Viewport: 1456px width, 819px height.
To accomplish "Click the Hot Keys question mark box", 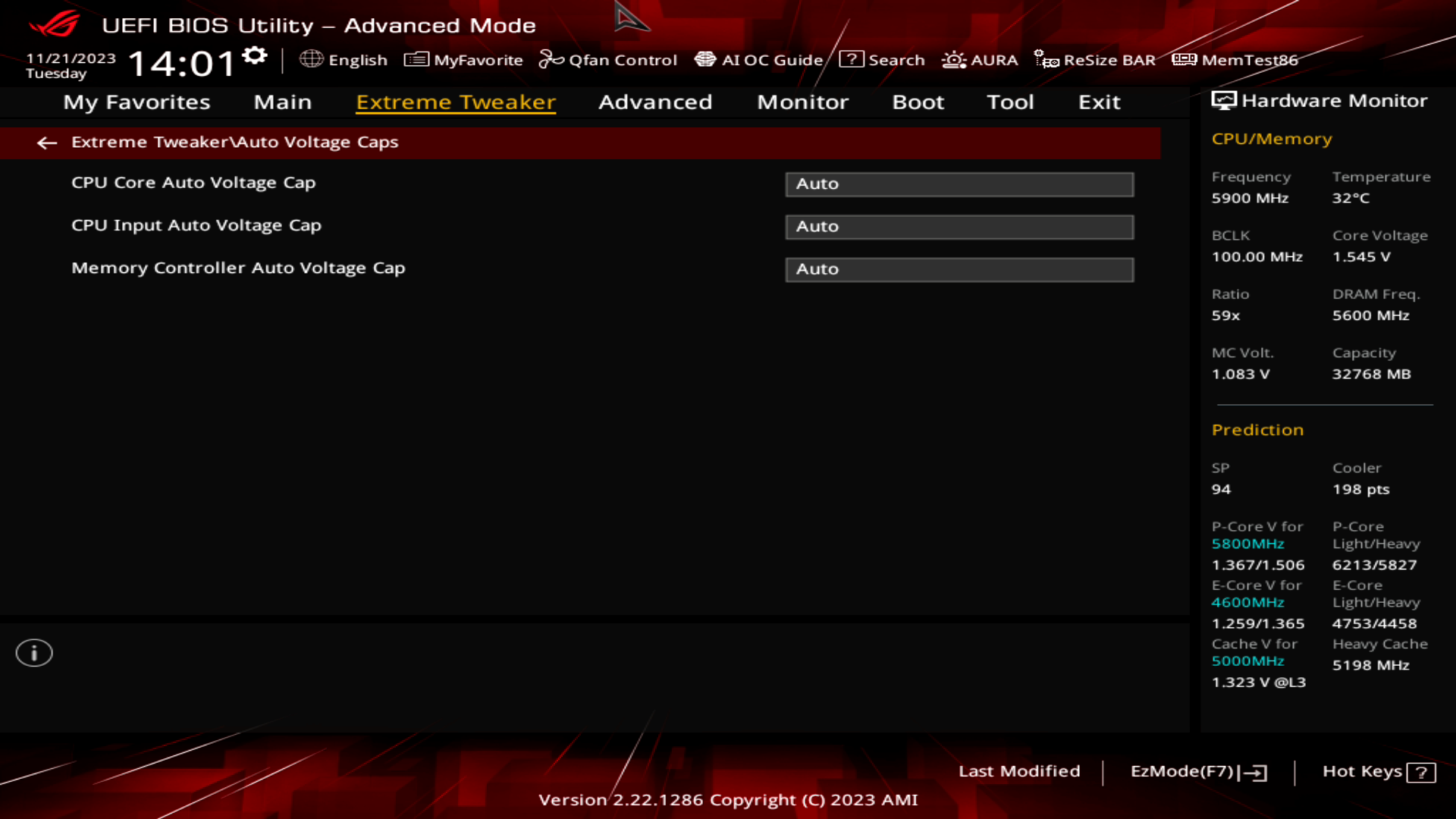I will [1421, 773].
